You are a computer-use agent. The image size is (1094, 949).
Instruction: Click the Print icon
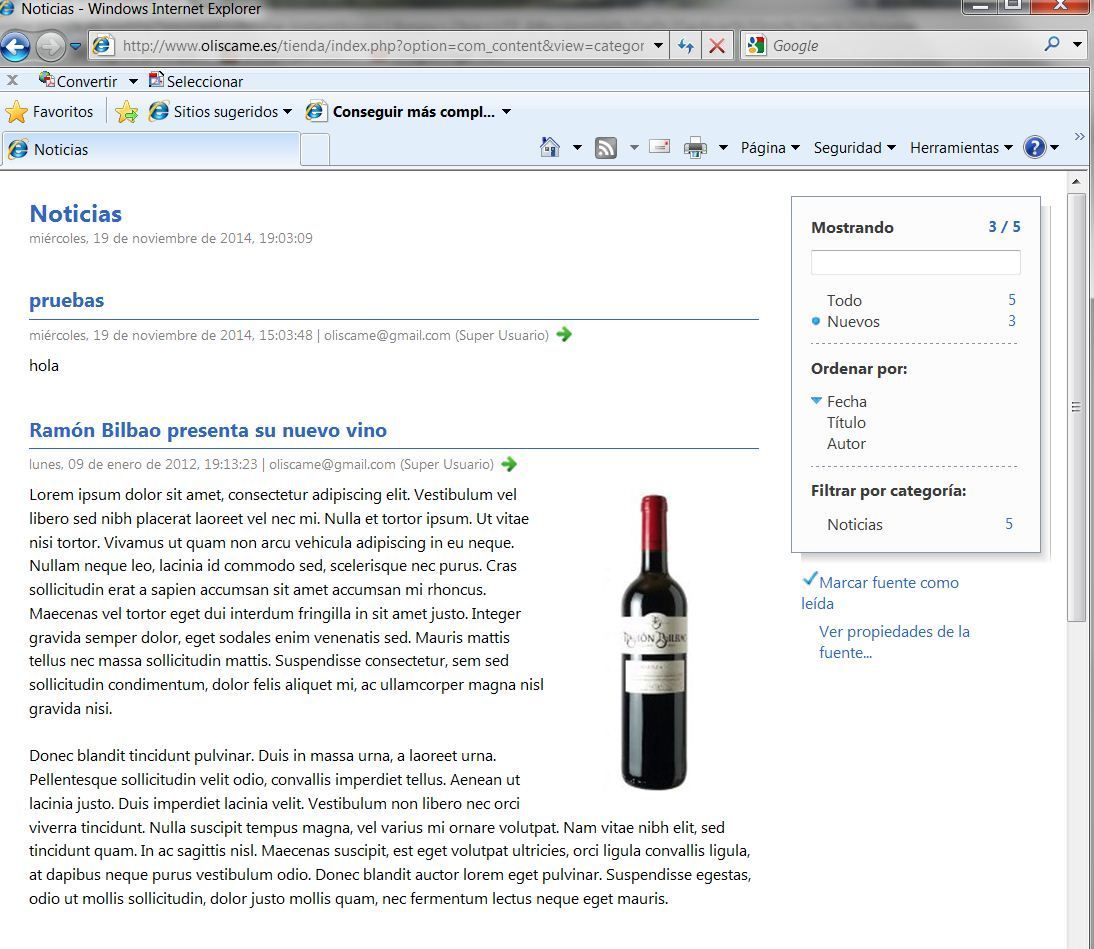pyautogui.click(x=695, y=148)
